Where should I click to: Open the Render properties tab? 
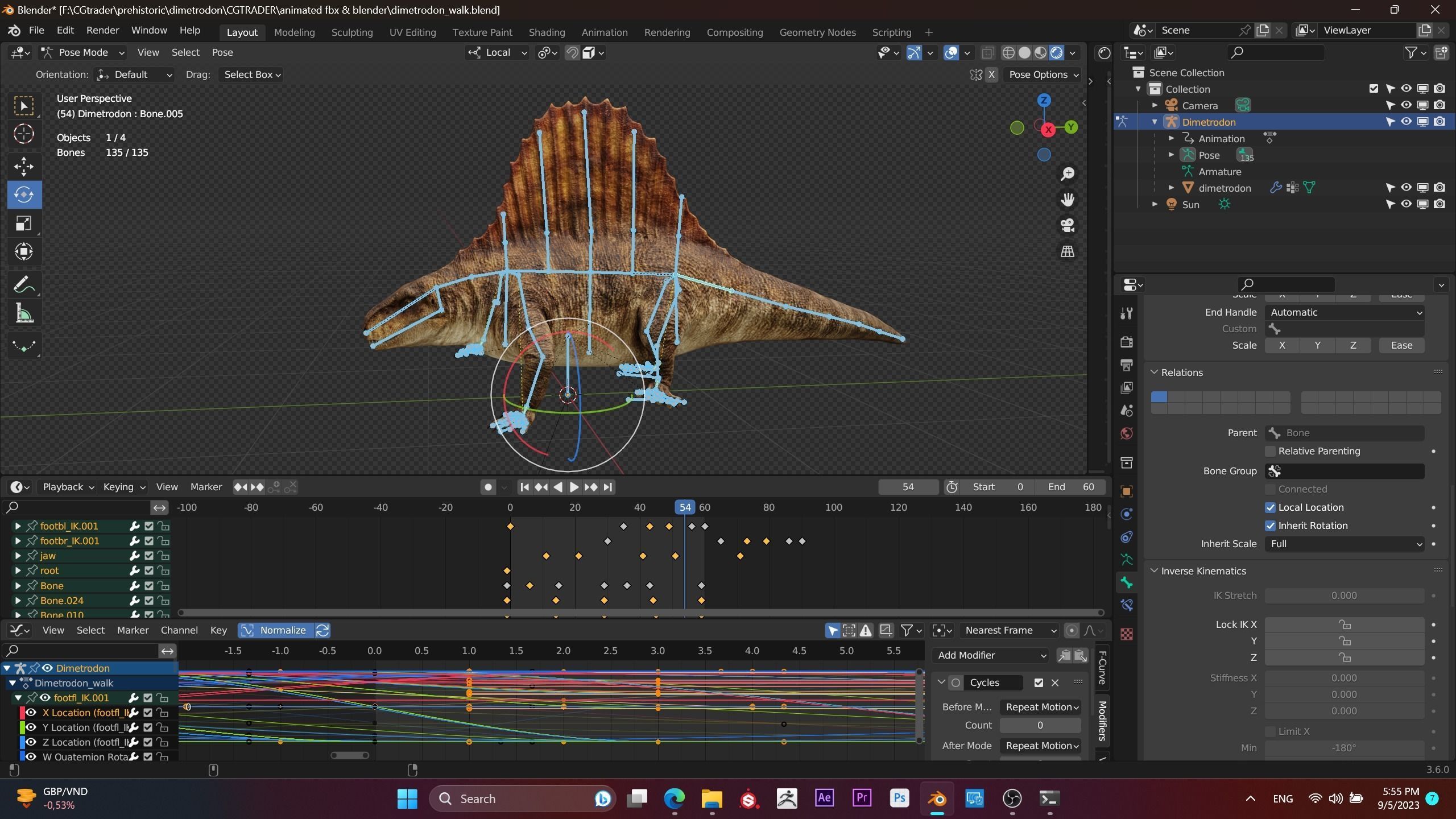1127,341
